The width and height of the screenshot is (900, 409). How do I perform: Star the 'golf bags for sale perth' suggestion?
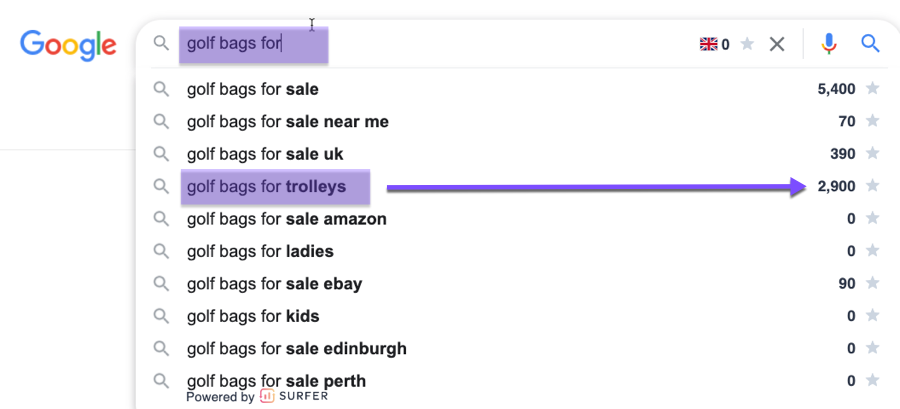[x=872, y=380]
